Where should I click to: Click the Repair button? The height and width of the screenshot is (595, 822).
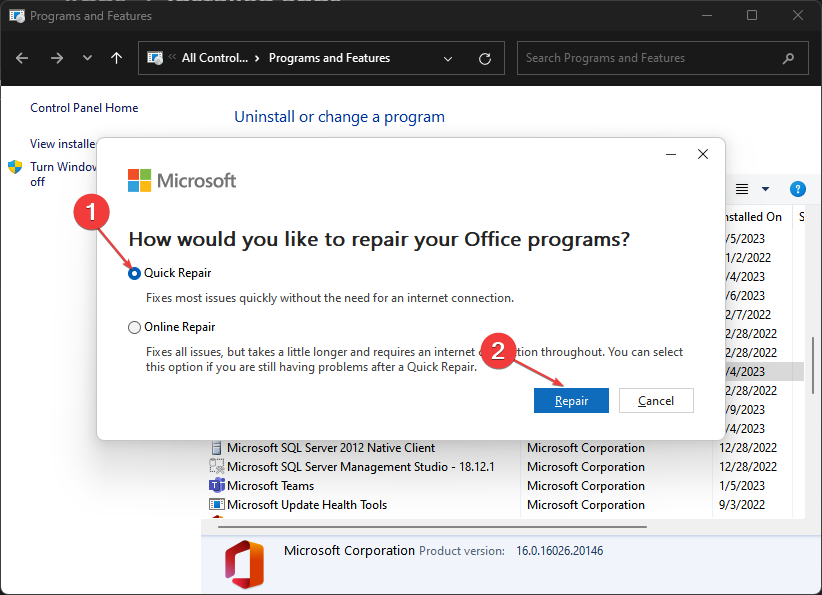[571, 400]
